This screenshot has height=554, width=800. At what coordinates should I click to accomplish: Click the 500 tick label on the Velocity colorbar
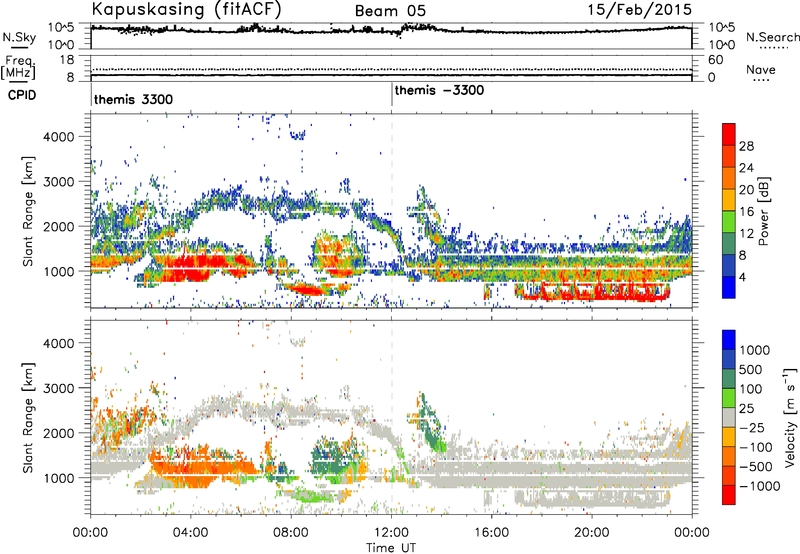[x=750, y=369]
